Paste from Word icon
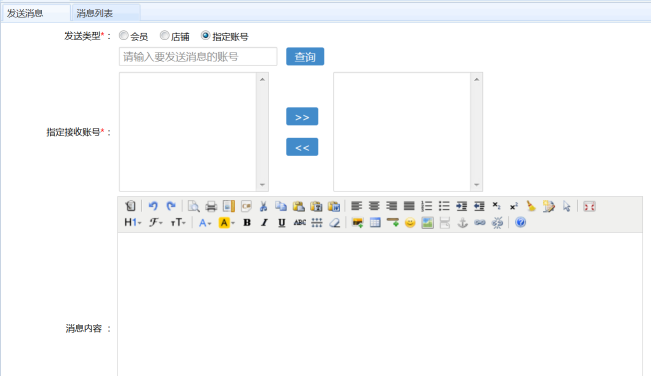This screenshot has width=651, height=376. coord(334,206)
